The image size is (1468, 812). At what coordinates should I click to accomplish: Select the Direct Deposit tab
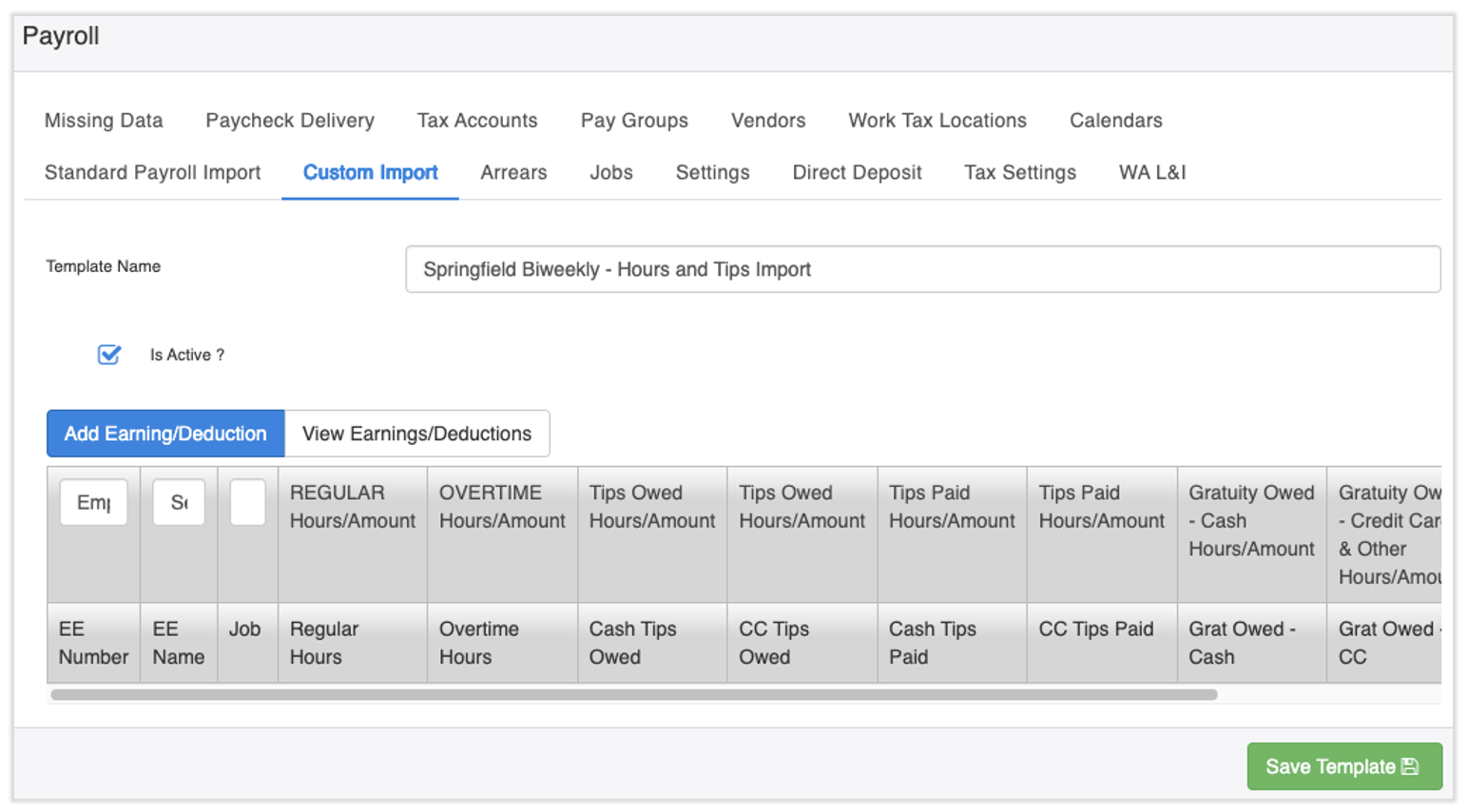(857, 172)
